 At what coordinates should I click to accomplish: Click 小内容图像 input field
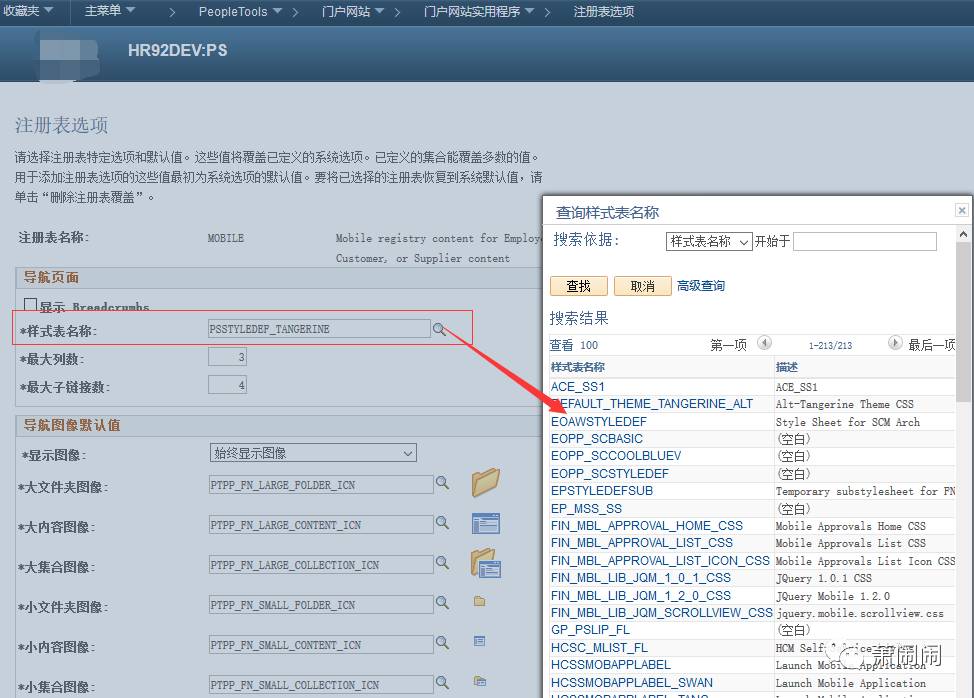pos(321,645)
